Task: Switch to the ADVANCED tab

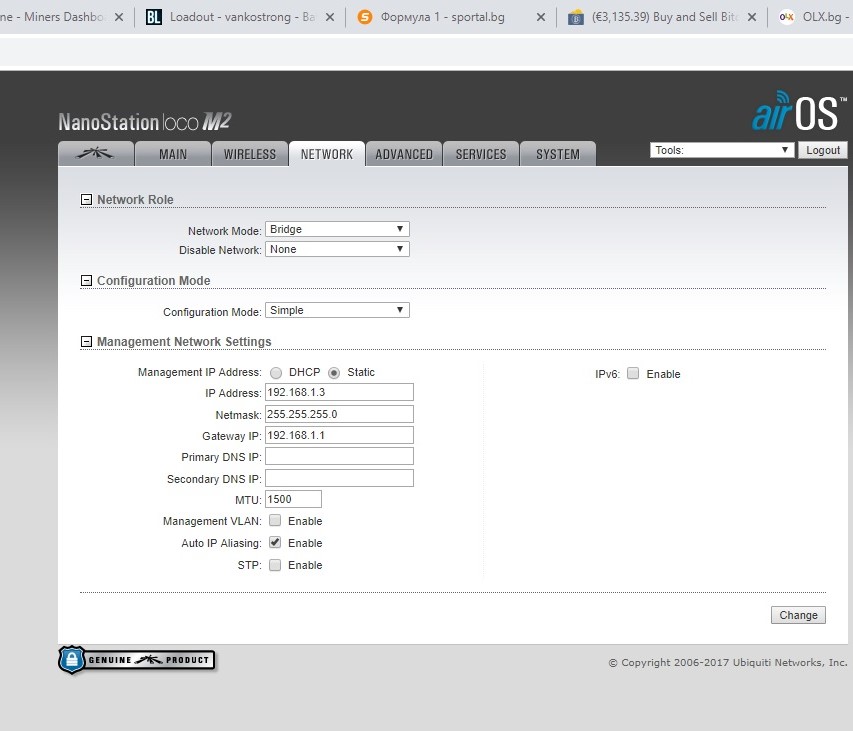Action: 404,154
